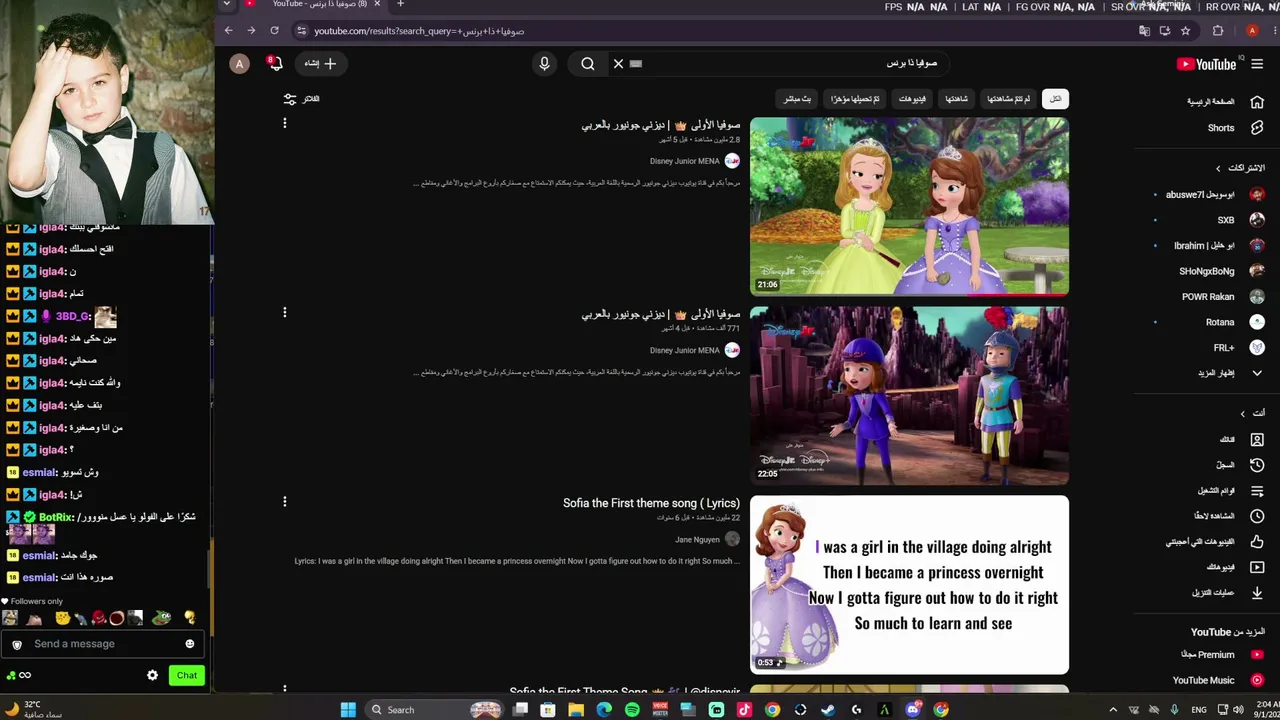The image size is (1280, 720).
Task: Open a new browser tab
Action: pos(400,4)
